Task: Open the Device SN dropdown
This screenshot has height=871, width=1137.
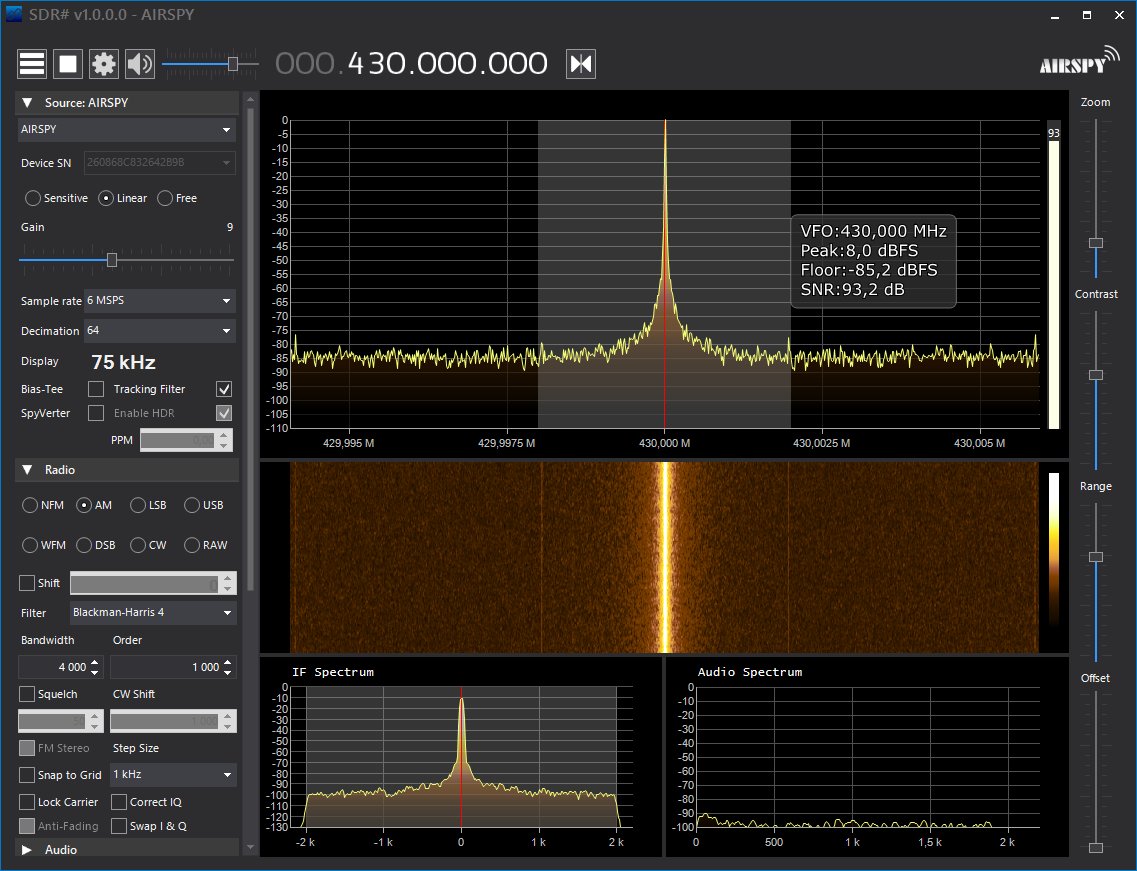Action: pyautogui.click(x=160, y=162)
